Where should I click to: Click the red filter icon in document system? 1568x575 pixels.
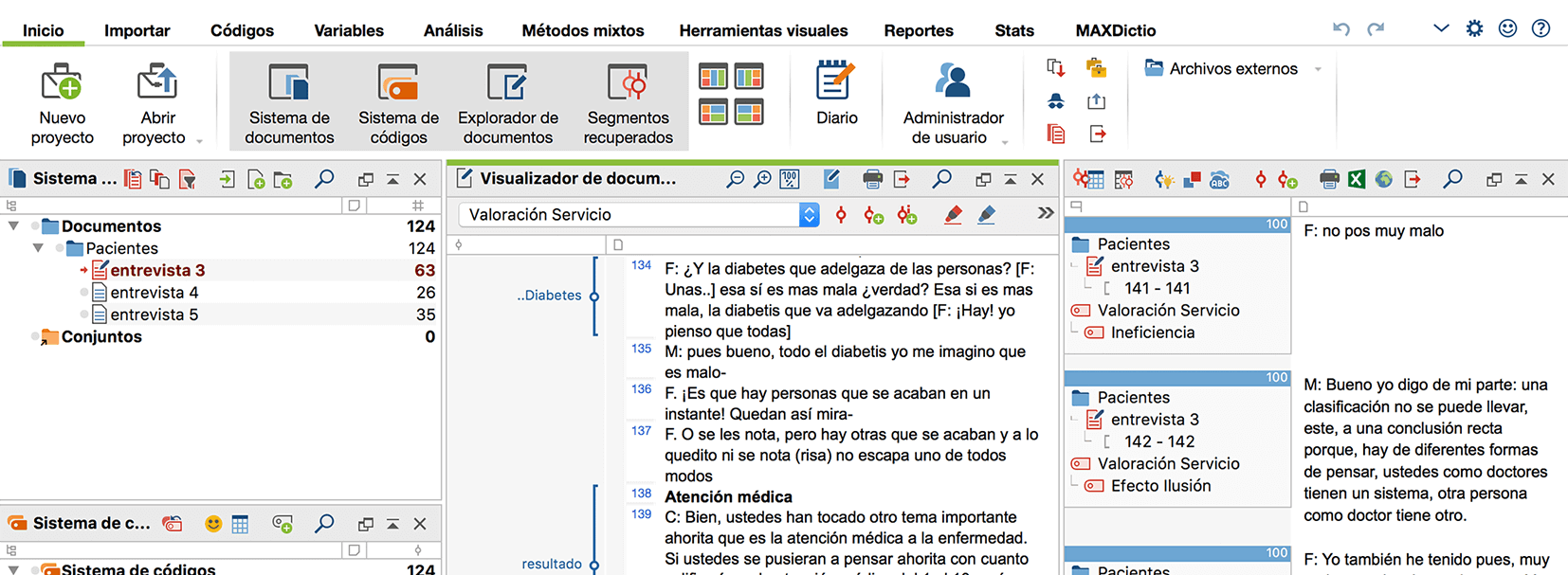click(188, 179)
